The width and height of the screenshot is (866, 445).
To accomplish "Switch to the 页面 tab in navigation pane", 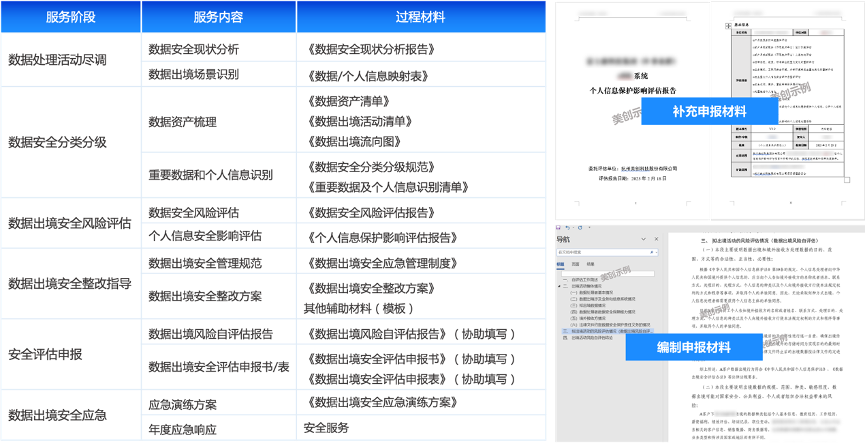I will (575, 266).
